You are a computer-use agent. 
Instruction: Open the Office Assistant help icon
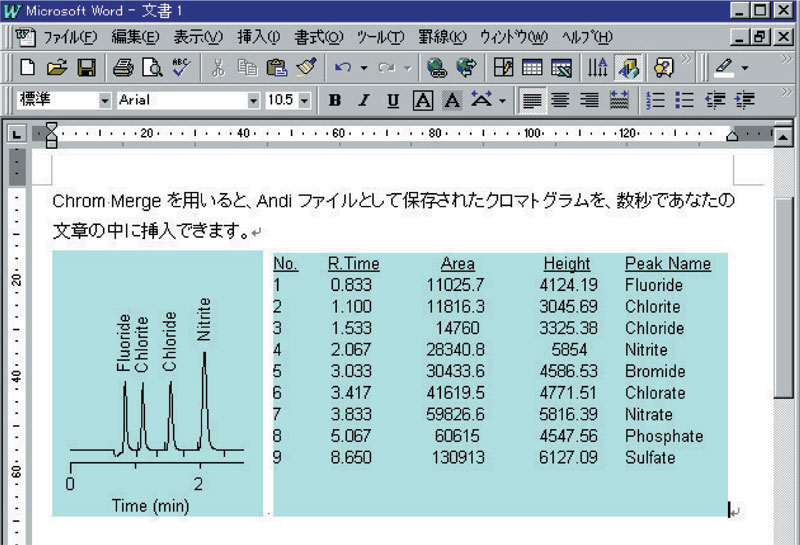pos(663,67)
